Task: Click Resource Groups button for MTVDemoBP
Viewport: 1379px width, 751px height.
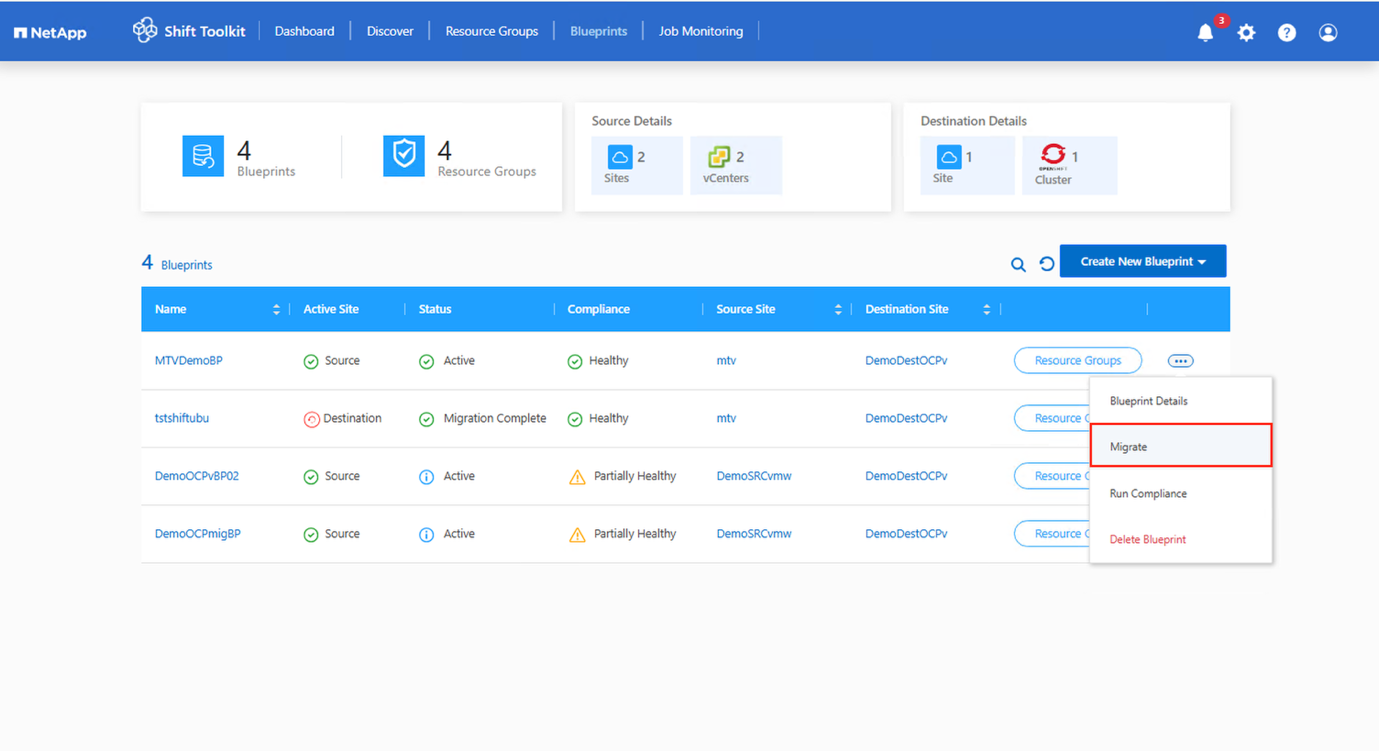Action: coord(1077,361)
